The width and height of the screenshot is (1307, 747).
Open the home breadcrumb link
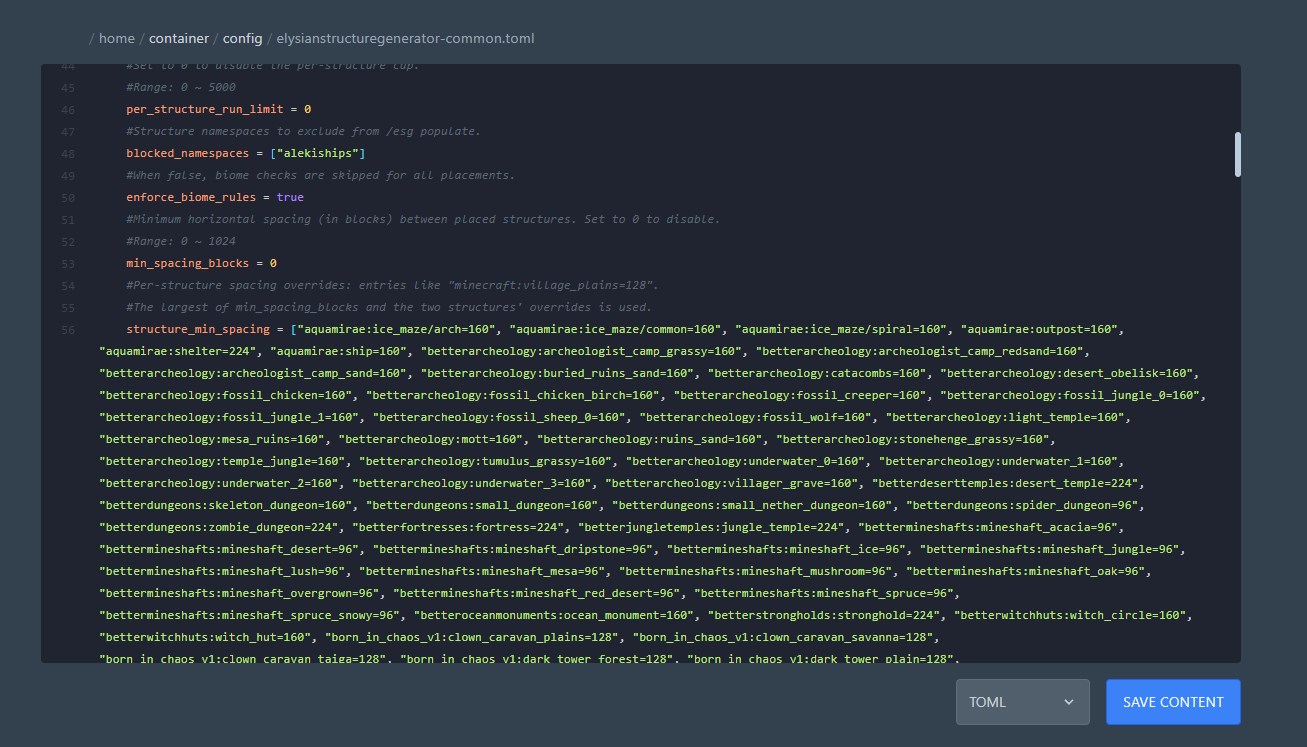point(116,39)
